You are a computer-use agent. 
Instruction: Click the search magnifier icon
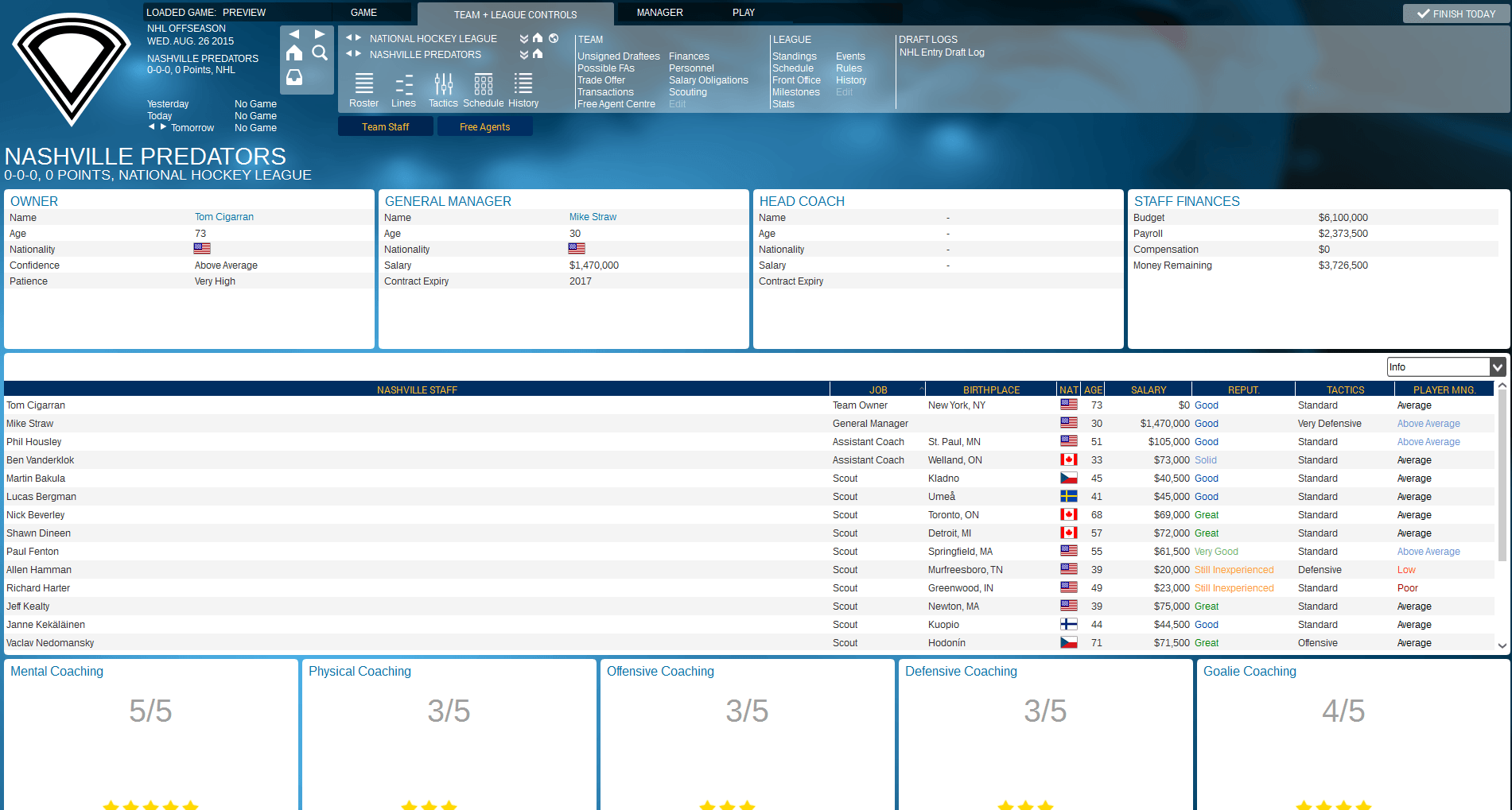(x=320, y=52)
